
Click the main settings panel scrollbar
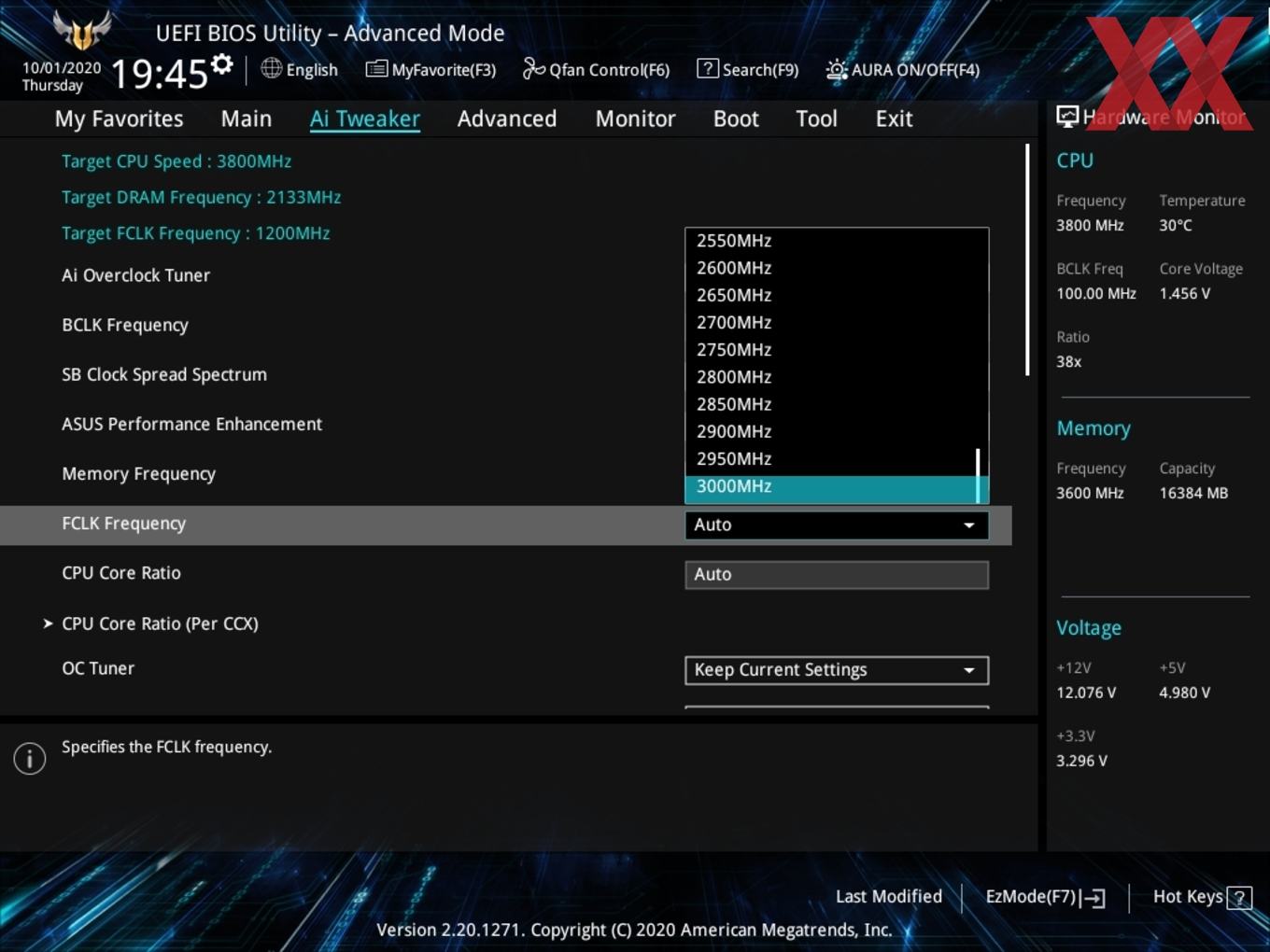click(x=1027, y=259)
